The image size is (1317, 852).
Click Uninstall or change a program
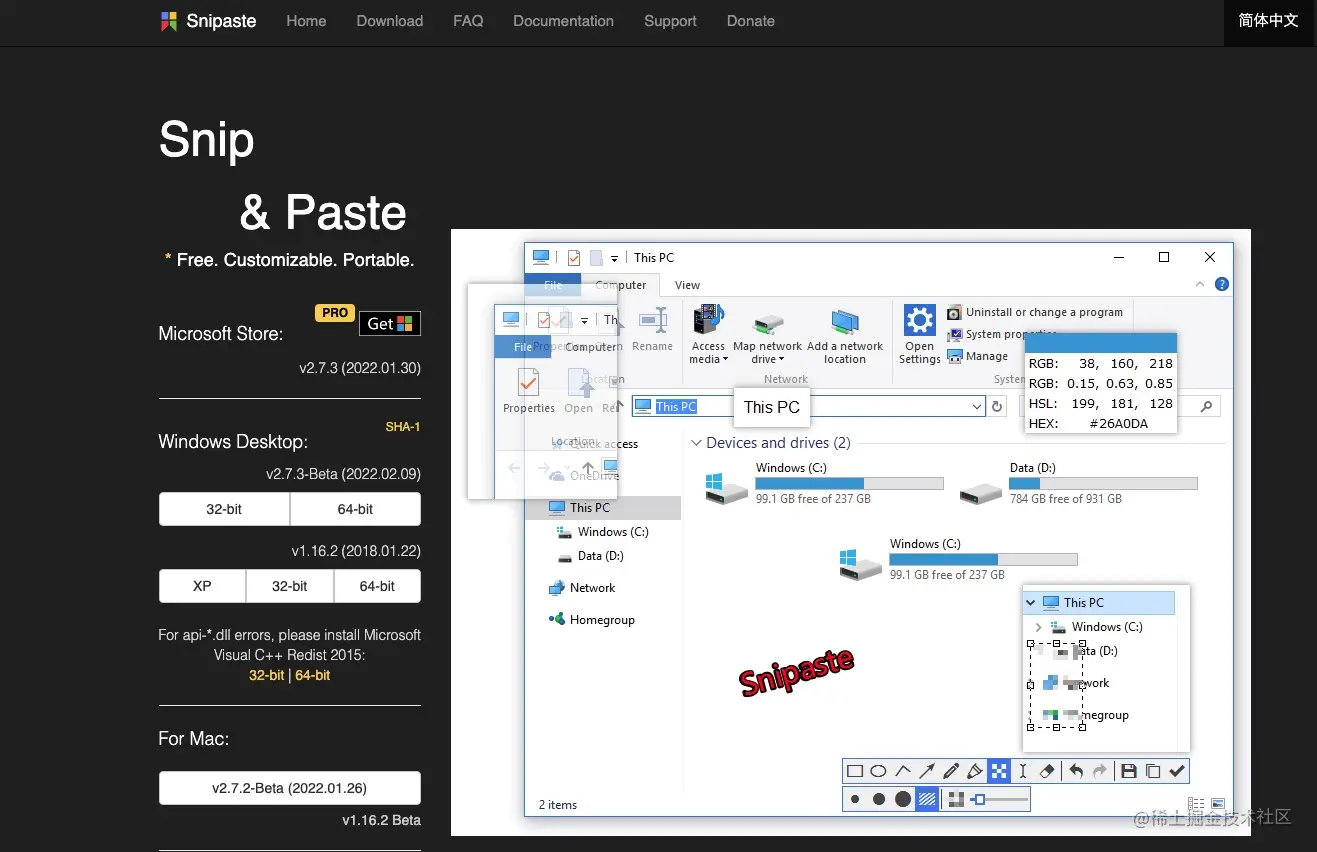1035,312
